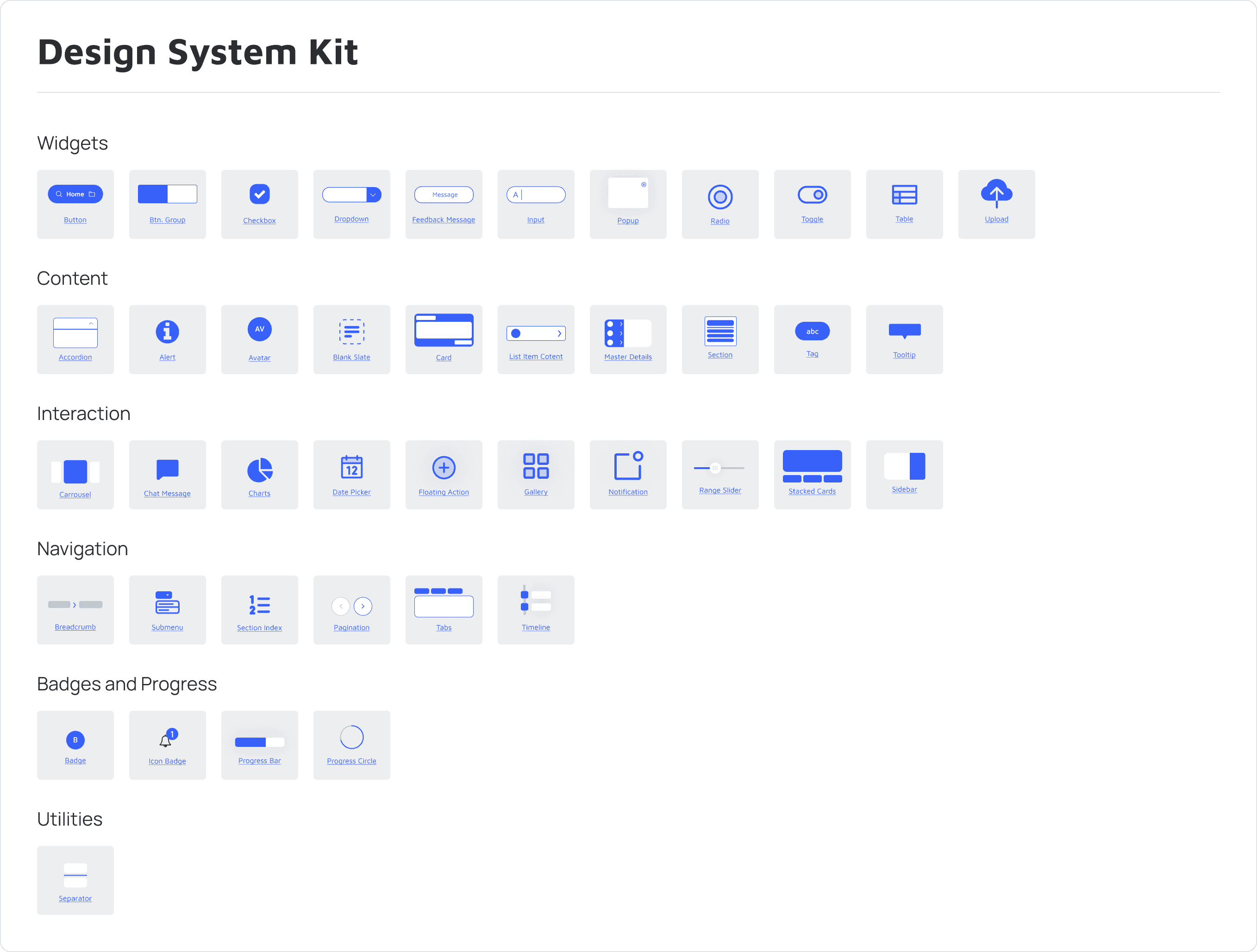Click the Tooltip speech icon
1257x952 pixels.
[904, 332]
